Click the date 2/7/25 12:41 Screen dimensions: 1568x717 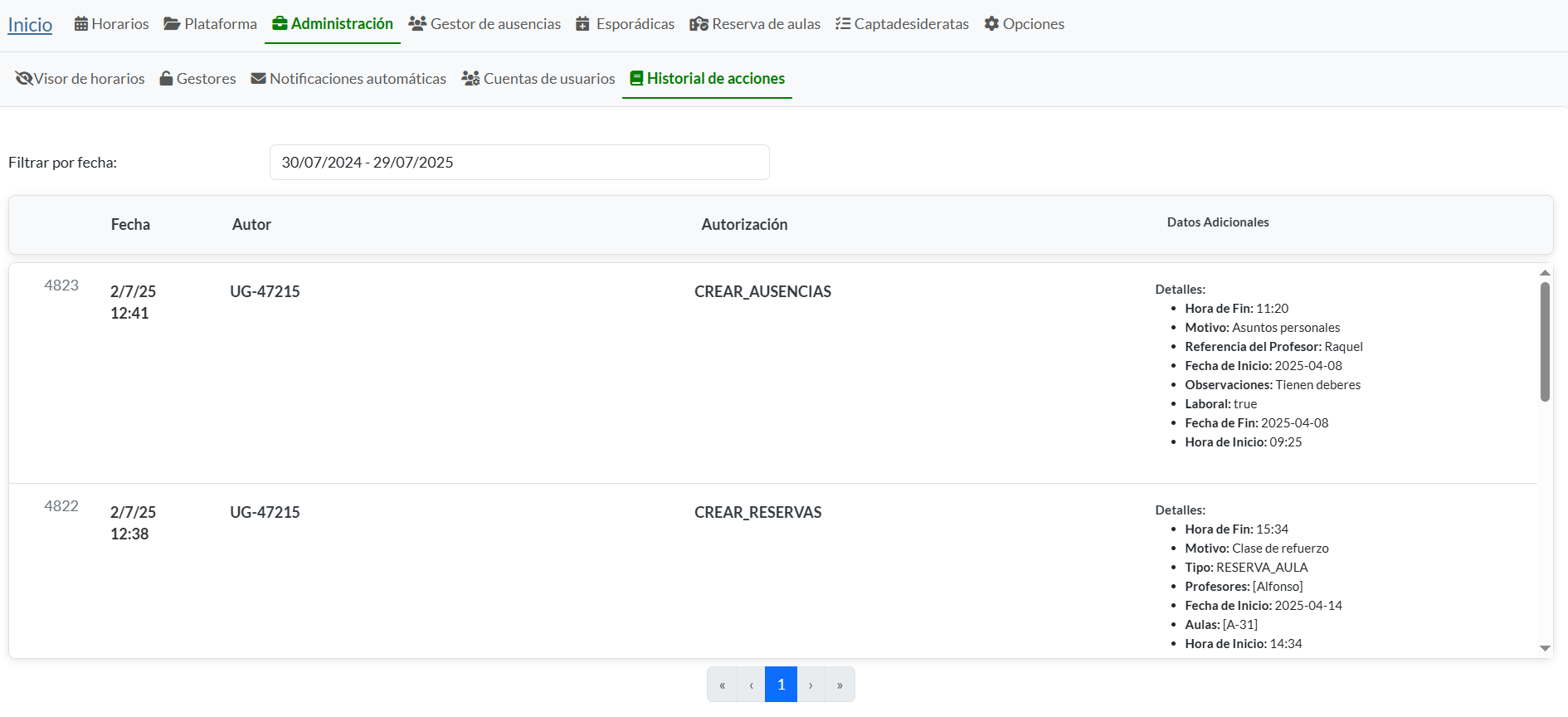[133, 303]
